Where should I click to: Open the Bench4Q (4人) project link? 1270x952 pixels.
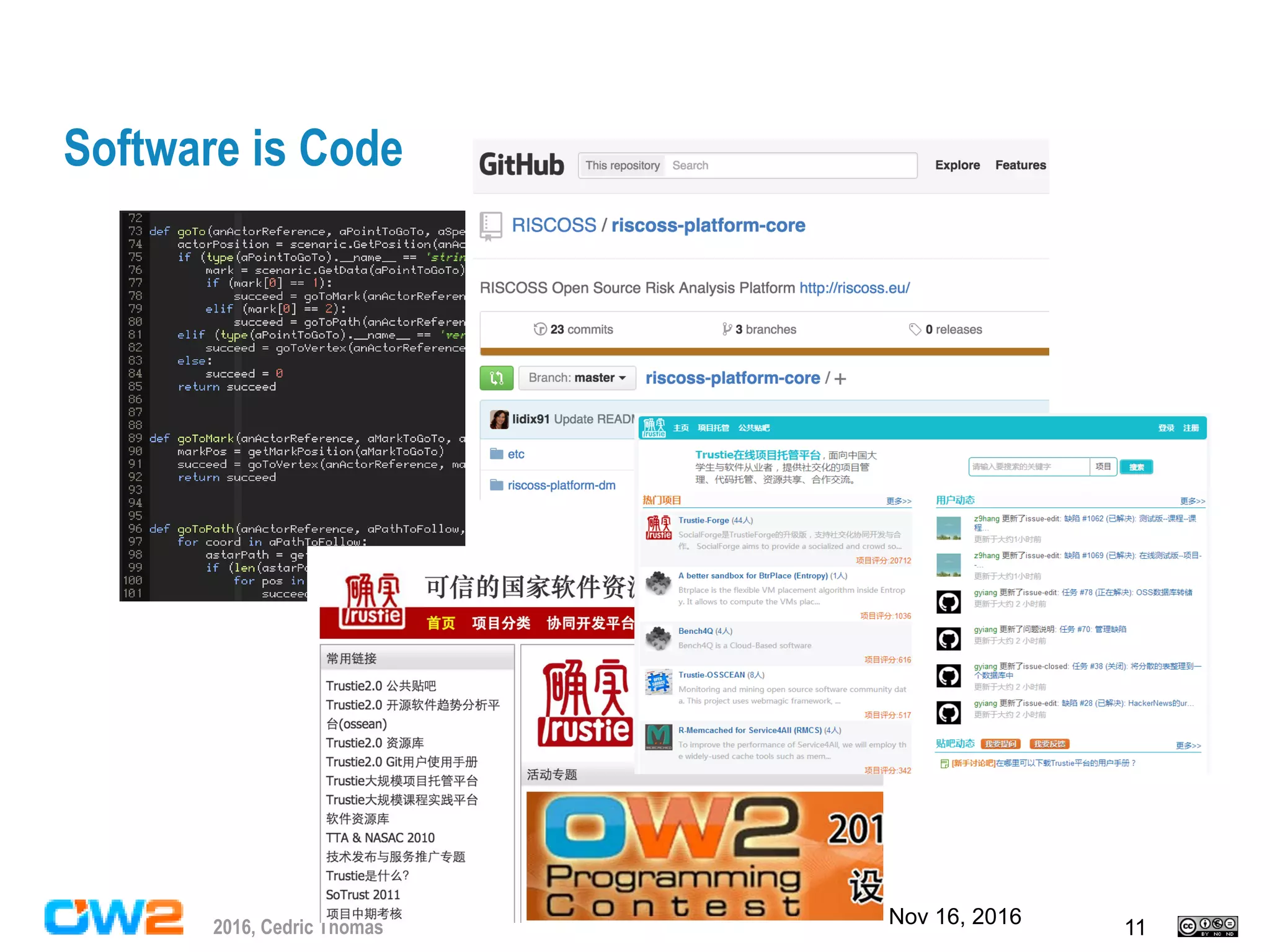pos(705,631)
